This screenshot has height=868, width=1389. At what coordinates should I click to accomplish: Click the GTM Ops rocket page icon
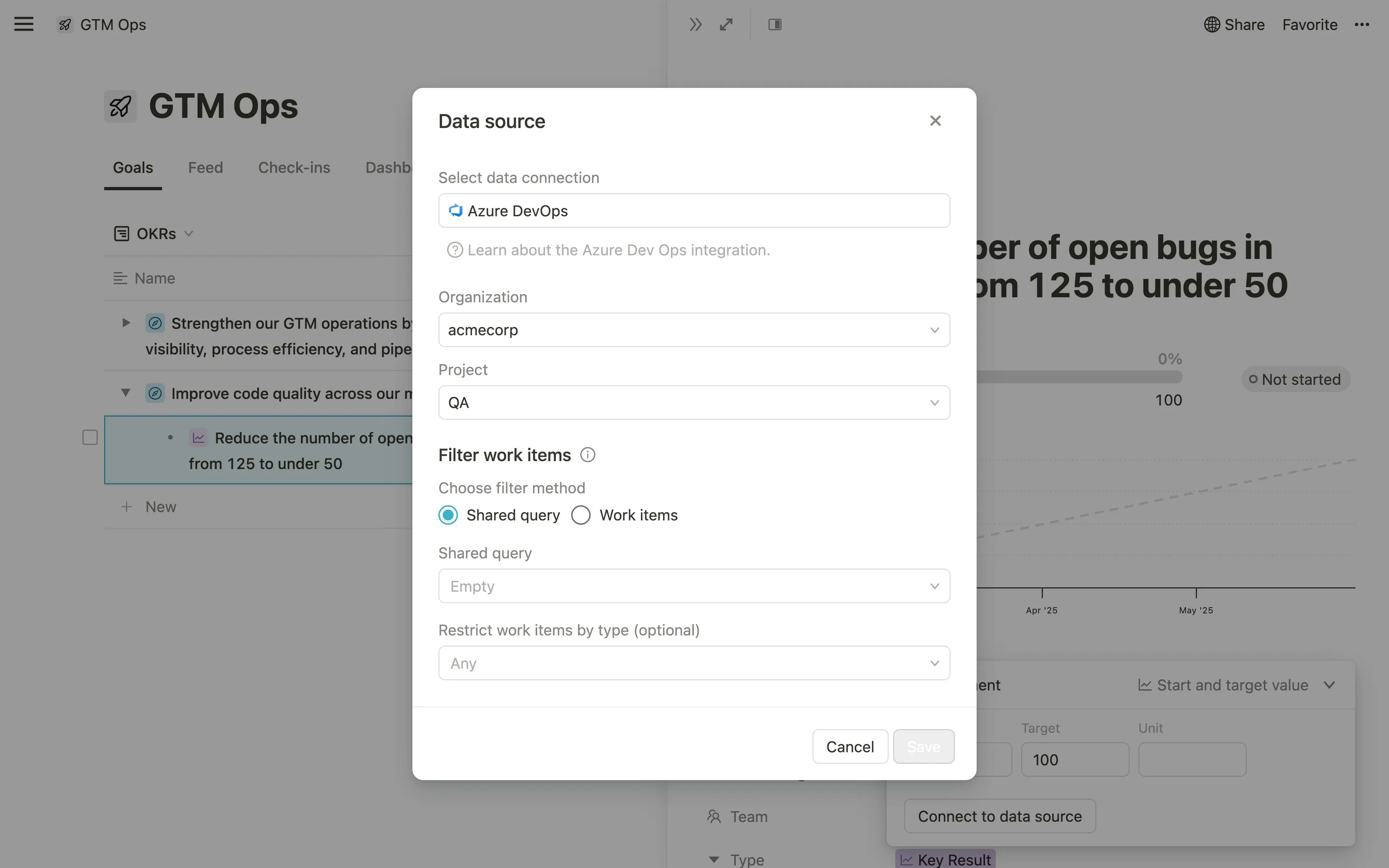pos(120,106)
